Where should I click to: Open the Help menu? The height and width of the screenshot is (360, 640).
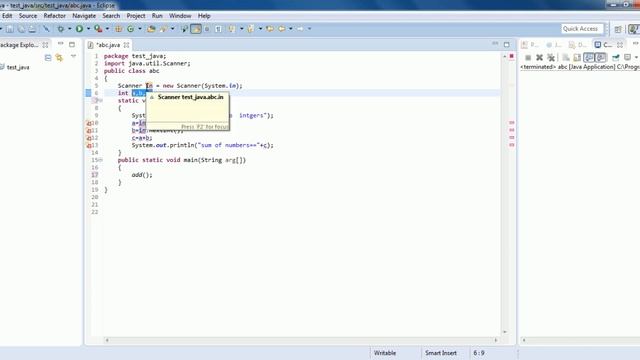click(x=204, y=16)
